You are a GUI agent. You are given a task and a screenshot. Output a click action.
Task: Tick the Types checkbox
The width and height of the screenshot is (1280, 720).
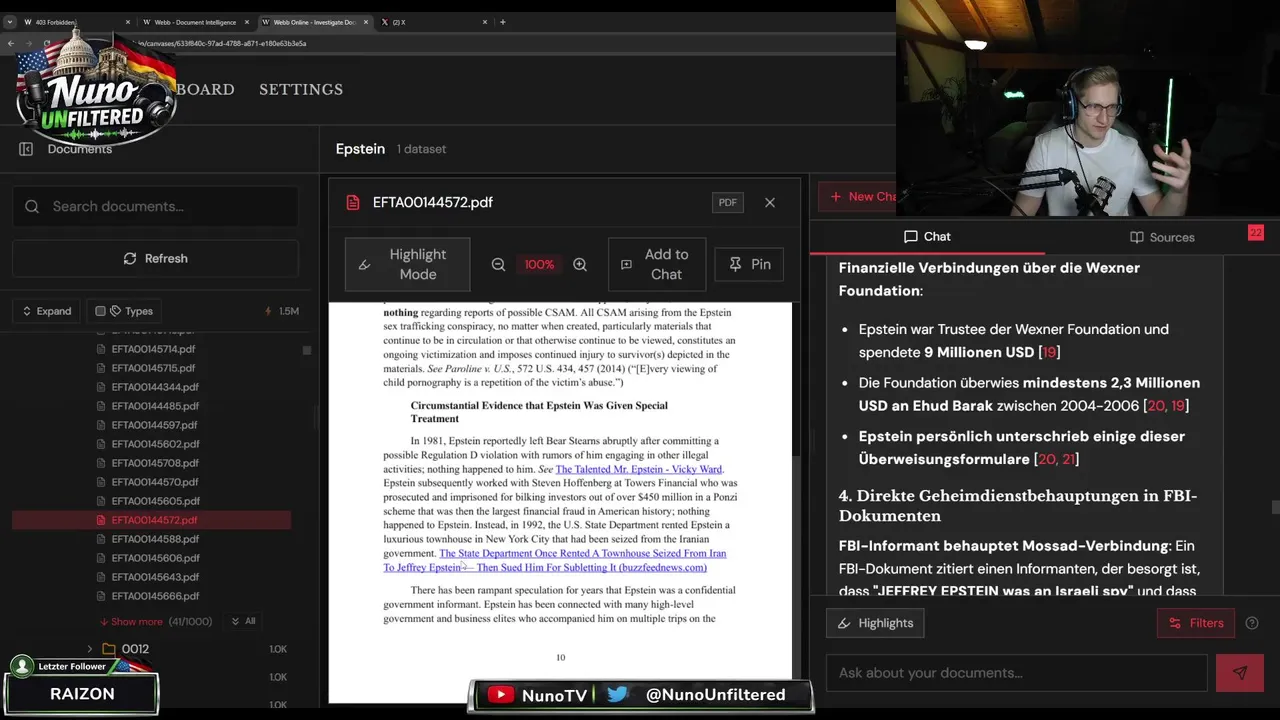click(x=100, y=311)
